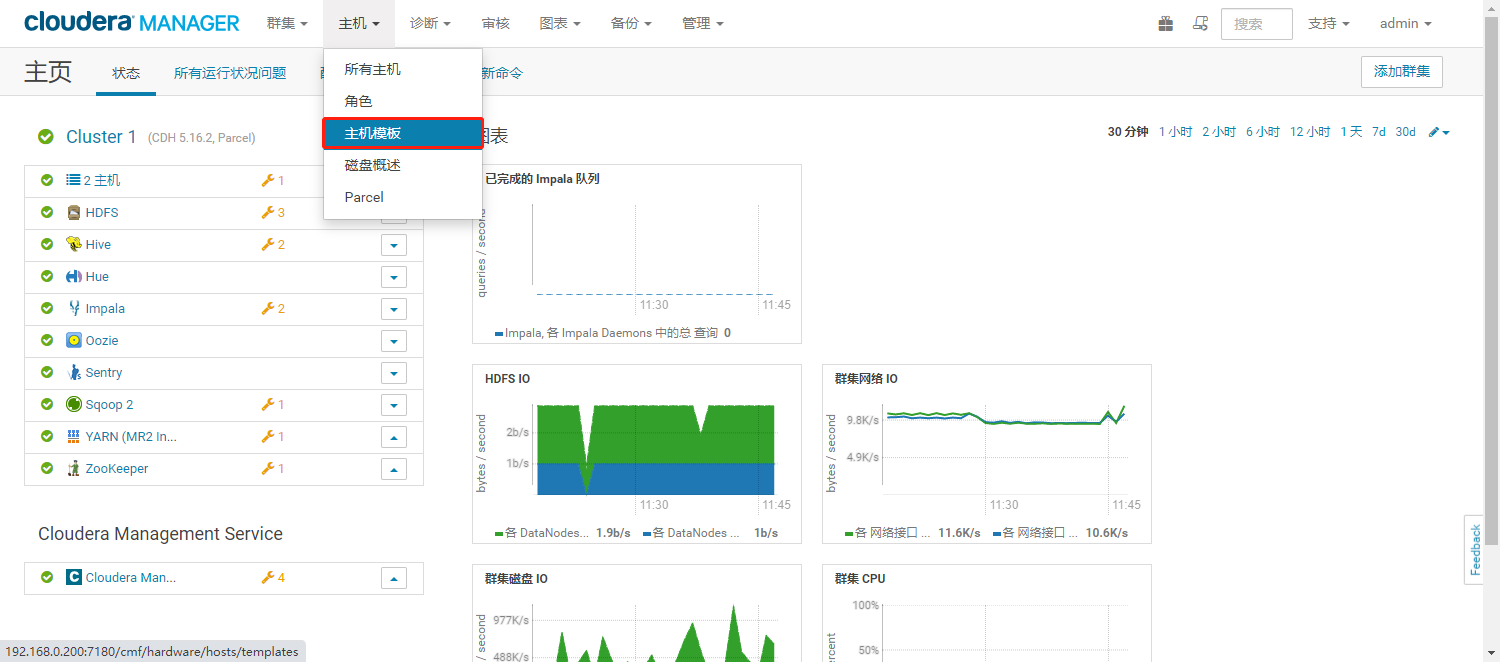This screenshot has height=662, width=1500.
Task: Click the Cloudera Management Service C icon
Action: (74, 577)
